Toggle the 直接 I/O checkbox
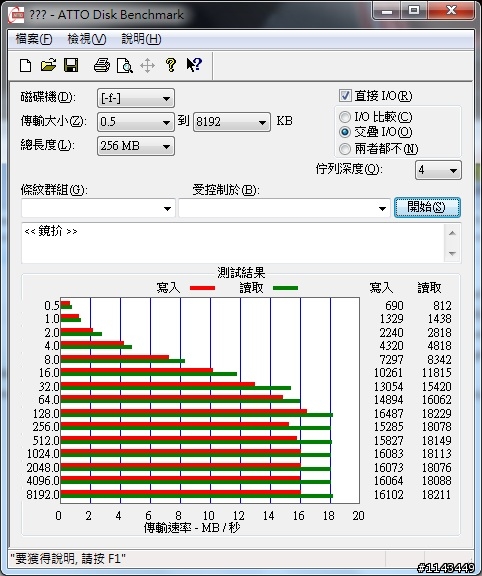The width and height of the screenshot is (482, 576). (345, 96)
